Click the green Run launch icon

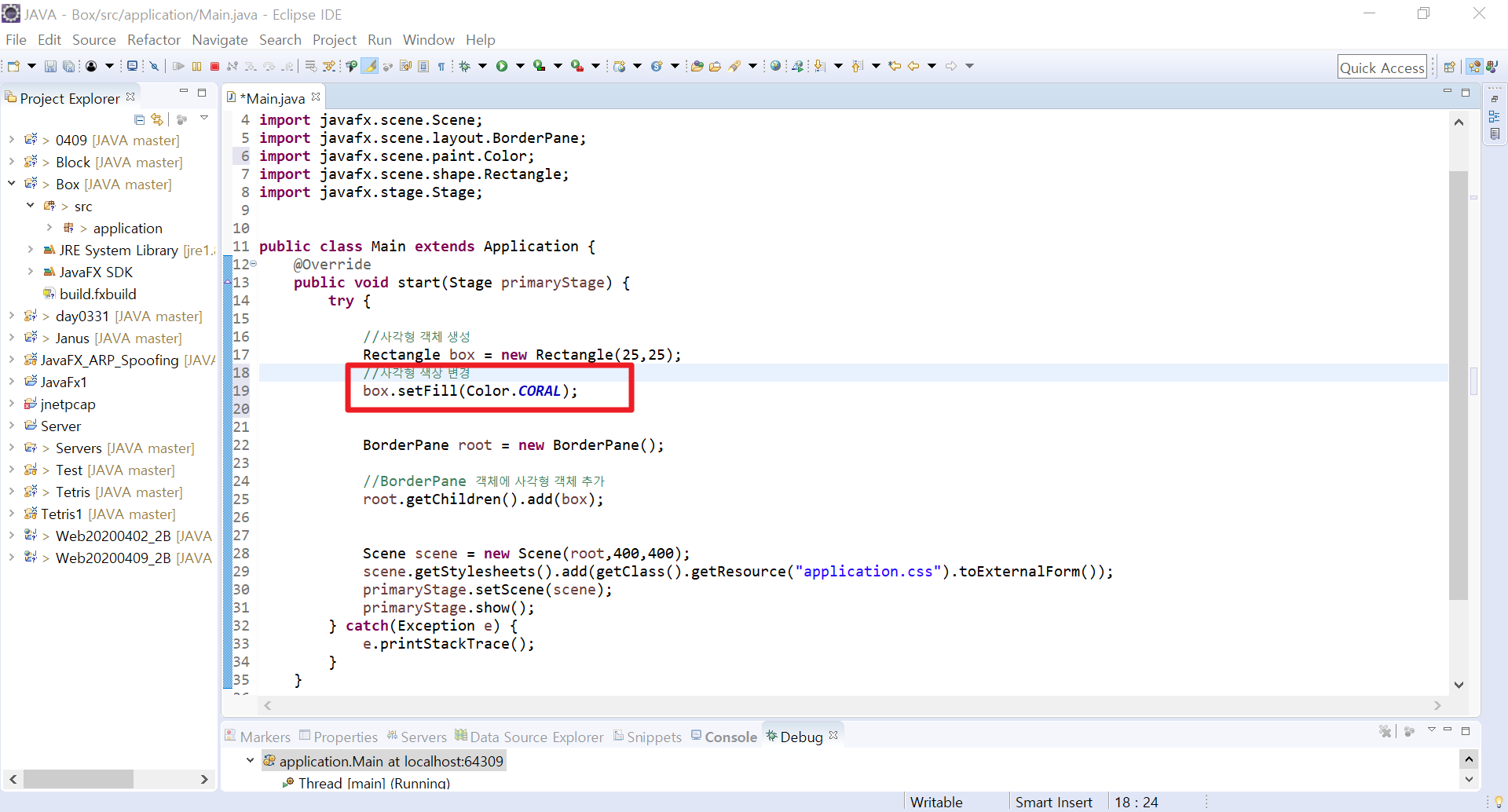point(502,67)
